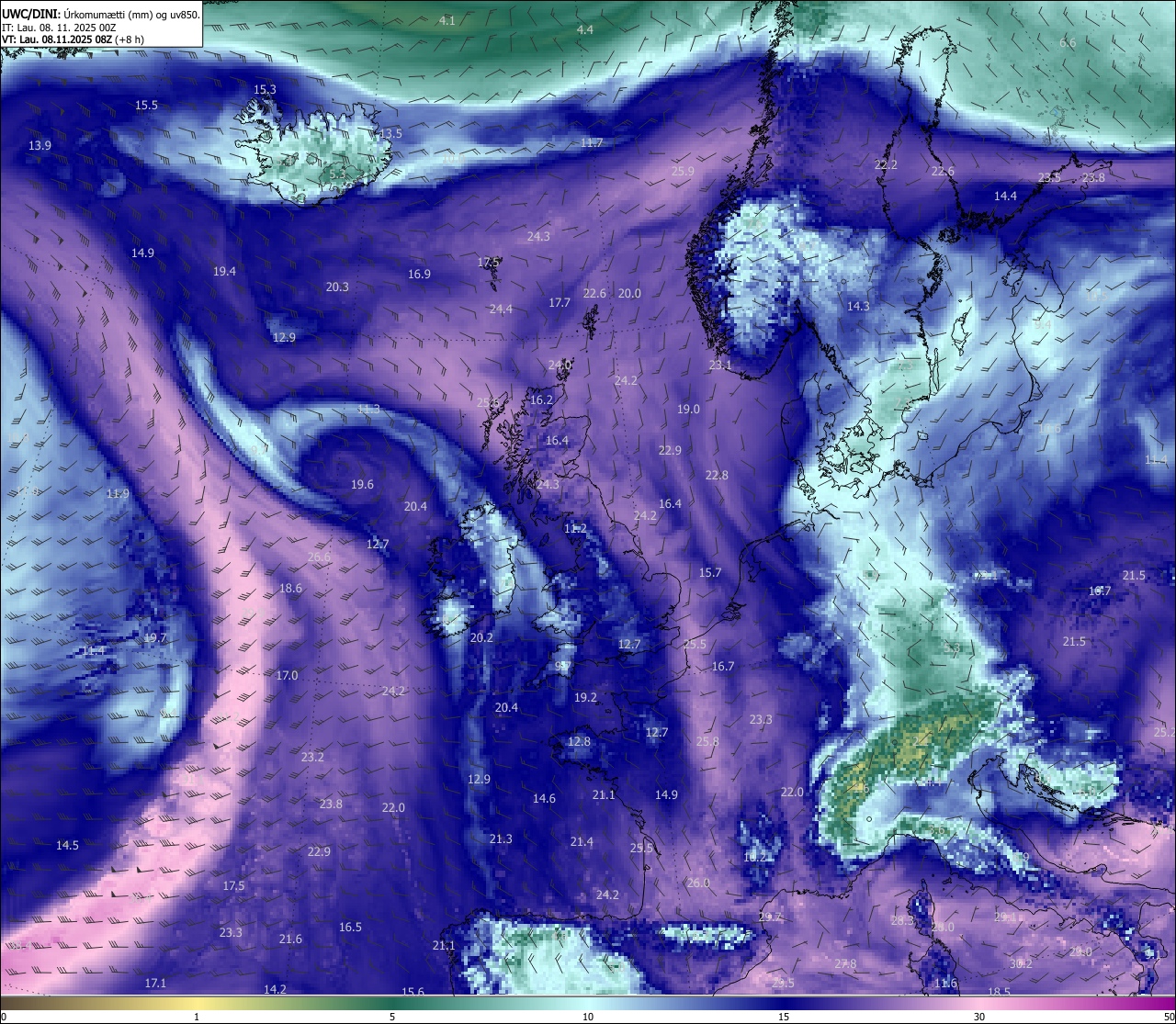This screenshot has height=1024, width=1176.
Task: Click the 4.1 value at the top of the map
Action: click(x=447, y=20)
